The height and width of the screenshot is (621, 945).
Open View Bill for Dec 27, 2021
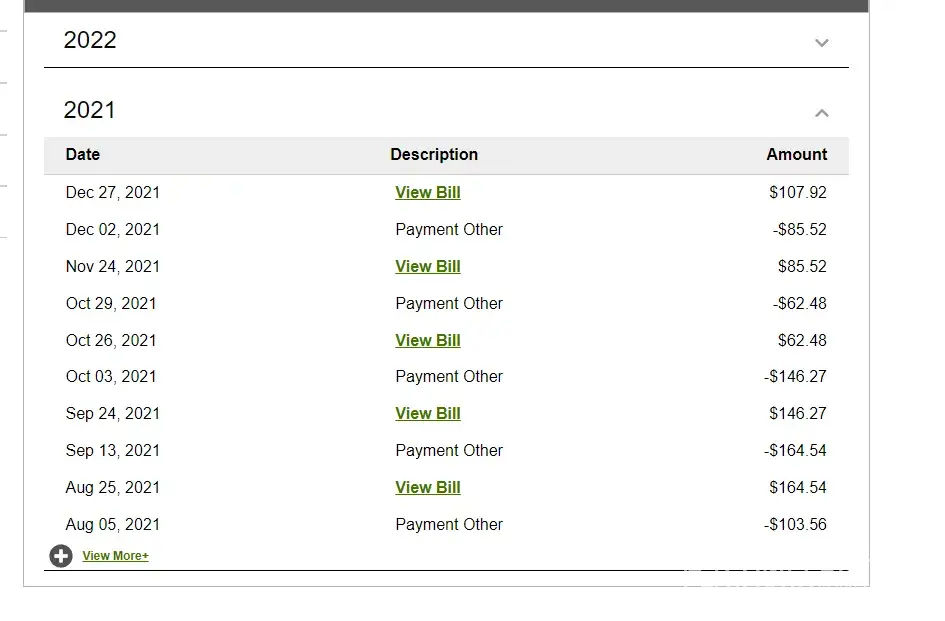428,193
